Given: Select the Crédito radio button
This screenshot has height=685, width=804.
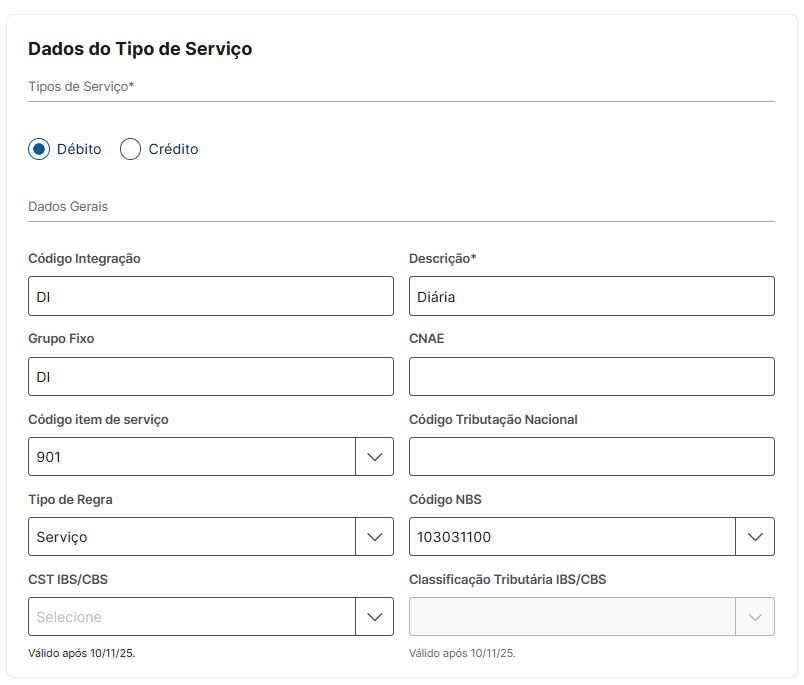Looking at the screenshot, I should click(x=130, y=149).
